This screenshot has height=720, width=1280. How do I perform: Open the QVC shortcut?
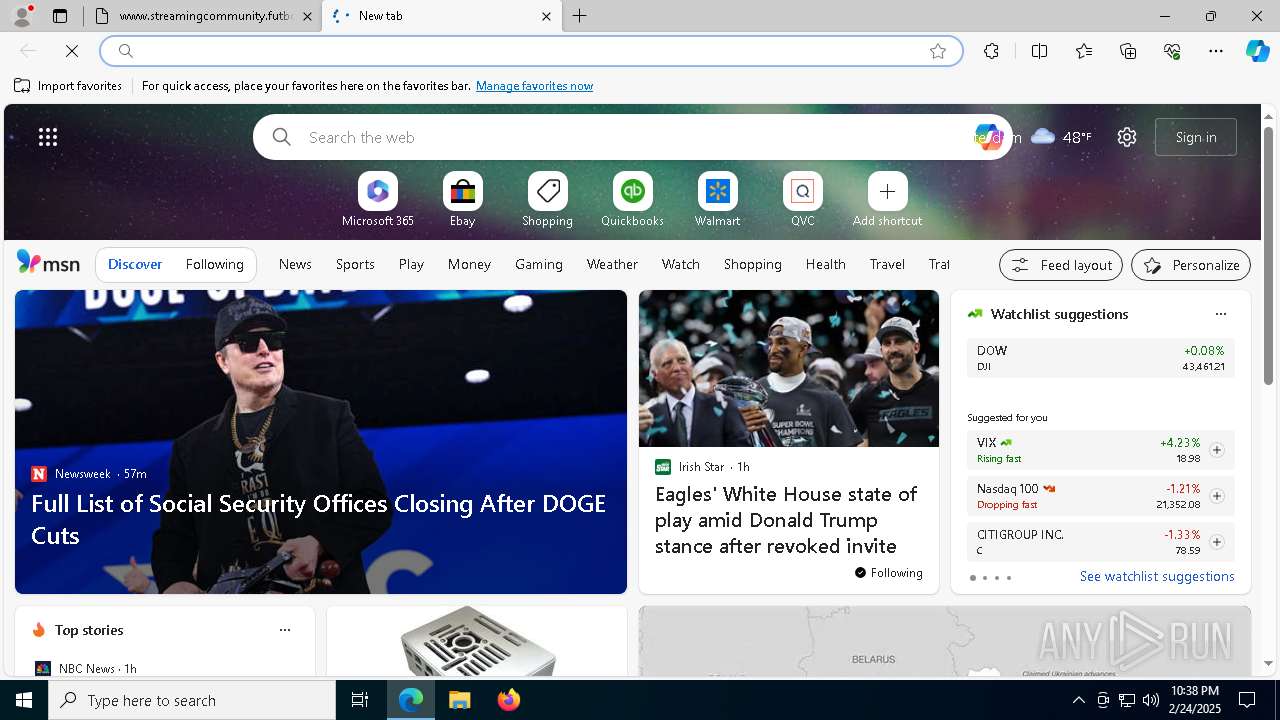[x=802, y=199]
